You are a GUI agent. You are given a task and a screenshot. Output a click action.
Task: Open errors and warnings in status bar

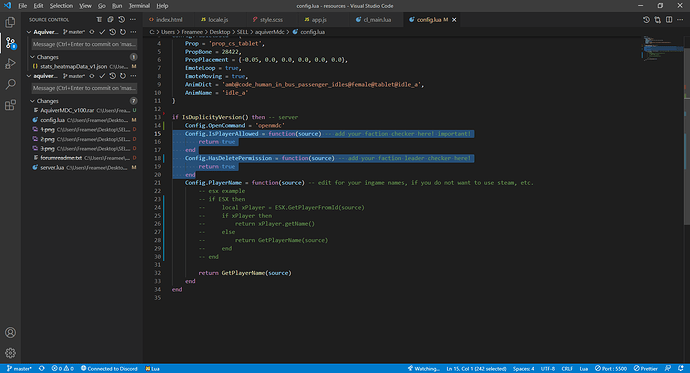point(62,369)
